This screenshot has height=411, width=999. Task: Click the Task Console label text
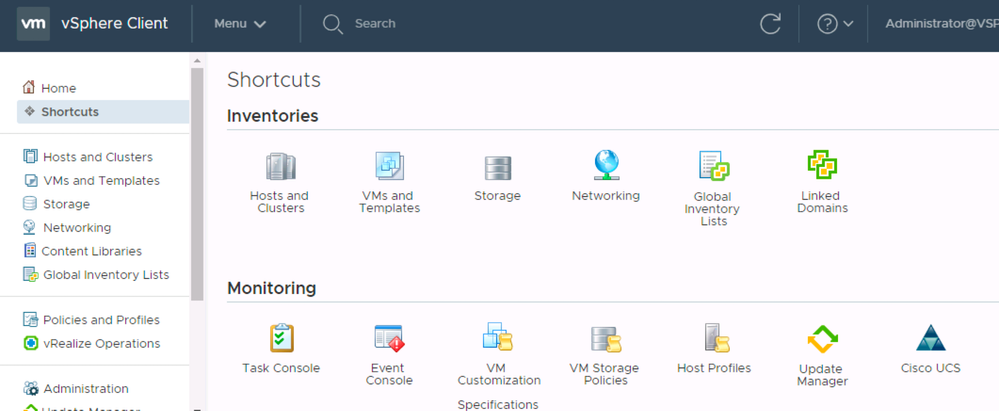pos(281,368)
